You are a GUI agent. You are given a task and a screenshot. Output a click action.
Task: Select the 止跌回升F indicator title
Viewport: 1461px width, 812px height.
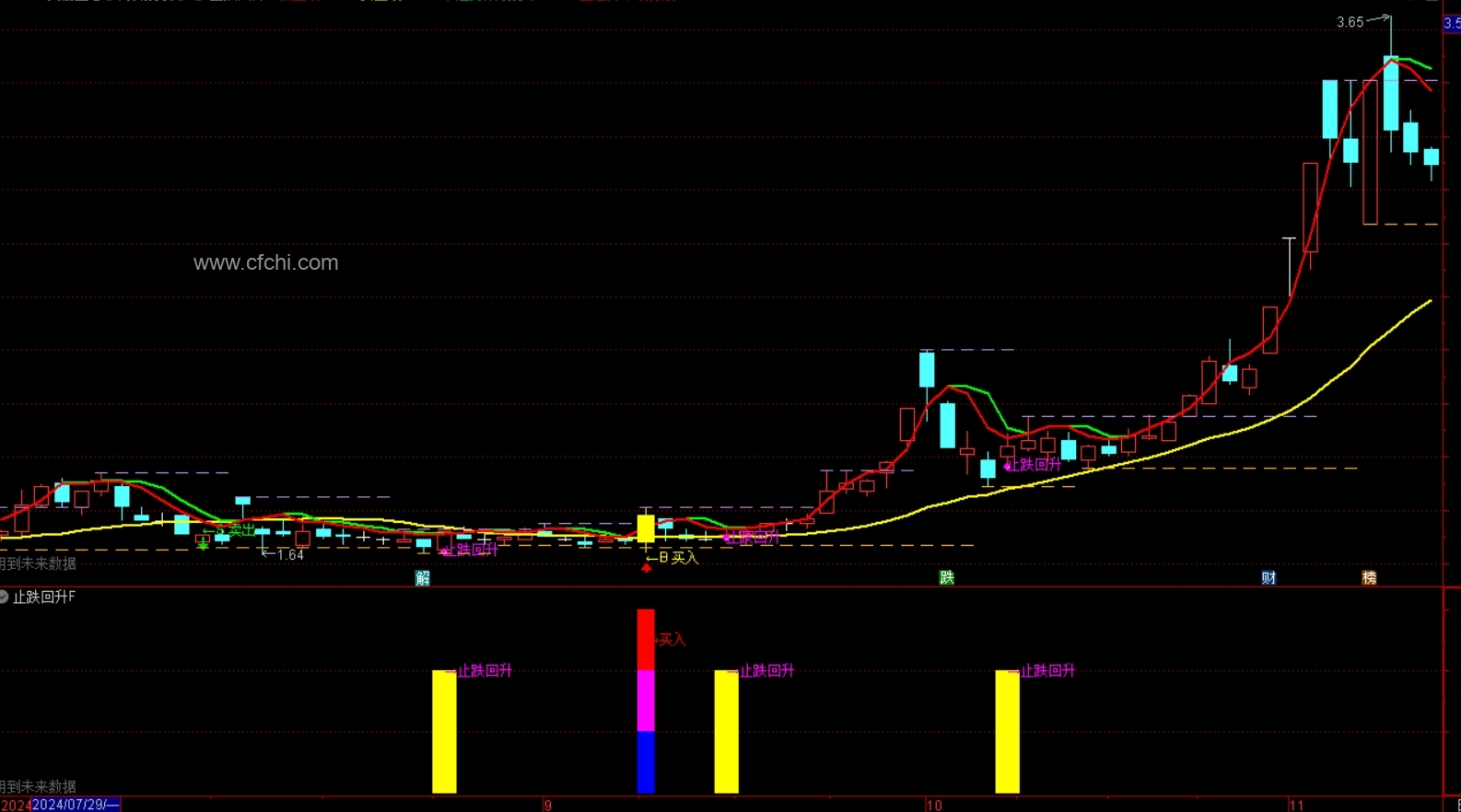44,597
